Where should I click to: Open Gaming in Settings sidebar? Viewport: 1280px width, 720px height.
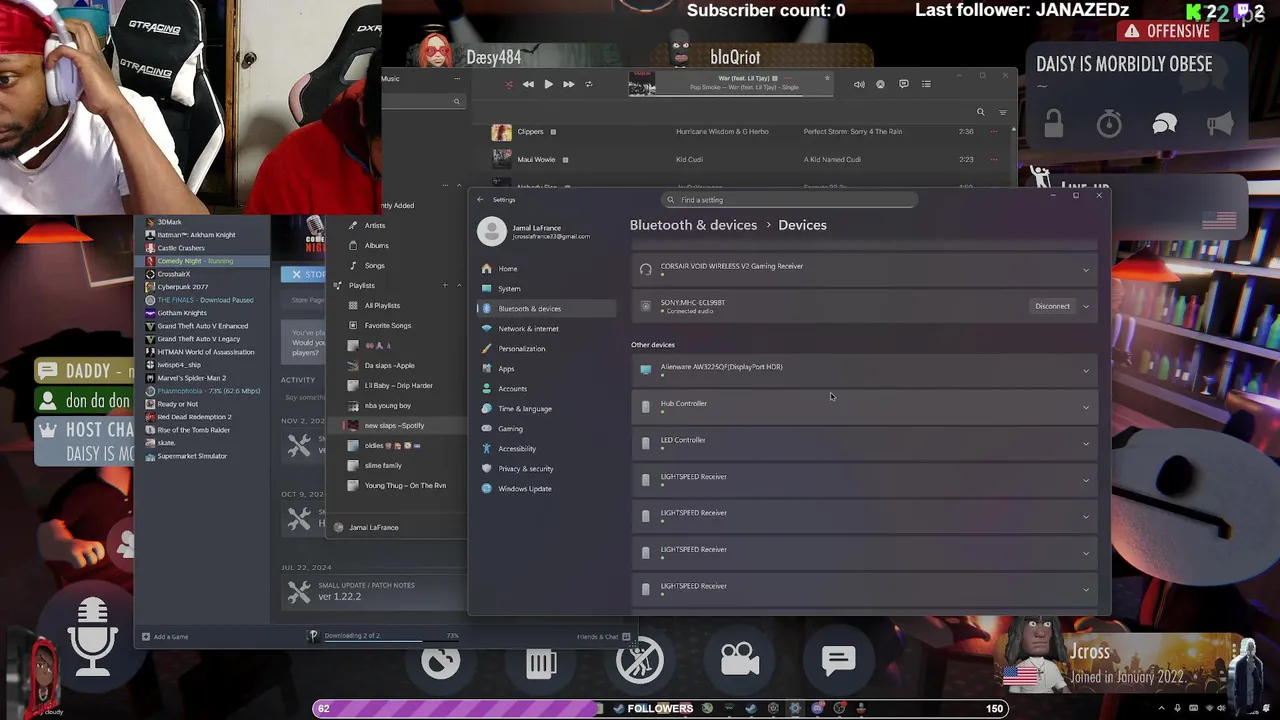(548, 428)
